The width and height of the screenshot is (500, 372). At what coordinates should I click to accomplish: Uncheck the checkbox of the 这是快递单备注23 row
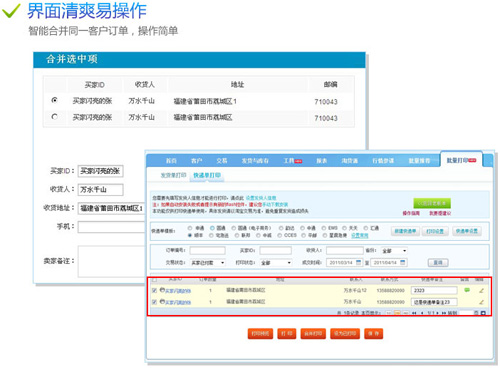[154, 302]
